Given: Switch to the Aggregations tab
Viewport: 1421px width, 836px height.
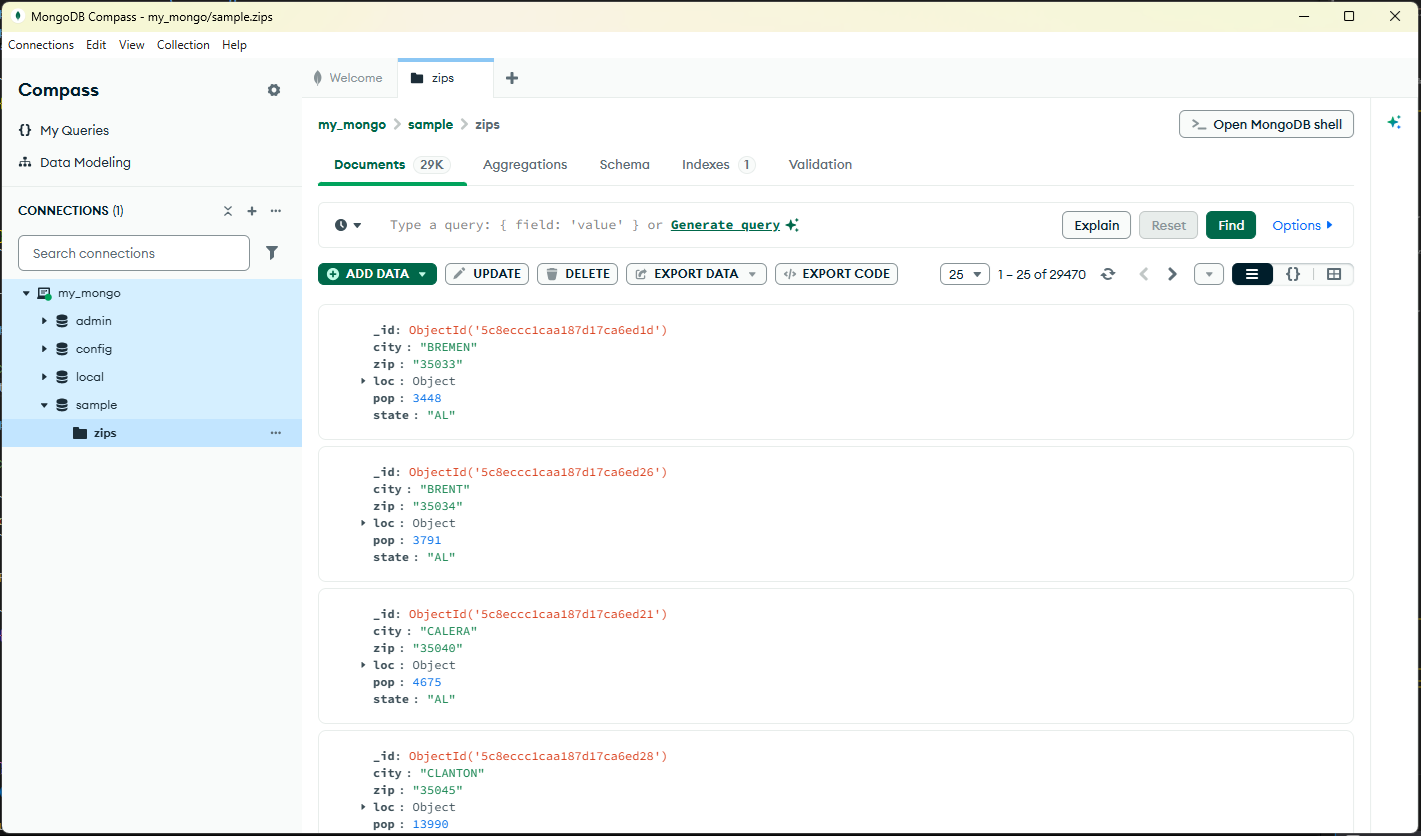Looking at the screenshot, I should (525, 164).
